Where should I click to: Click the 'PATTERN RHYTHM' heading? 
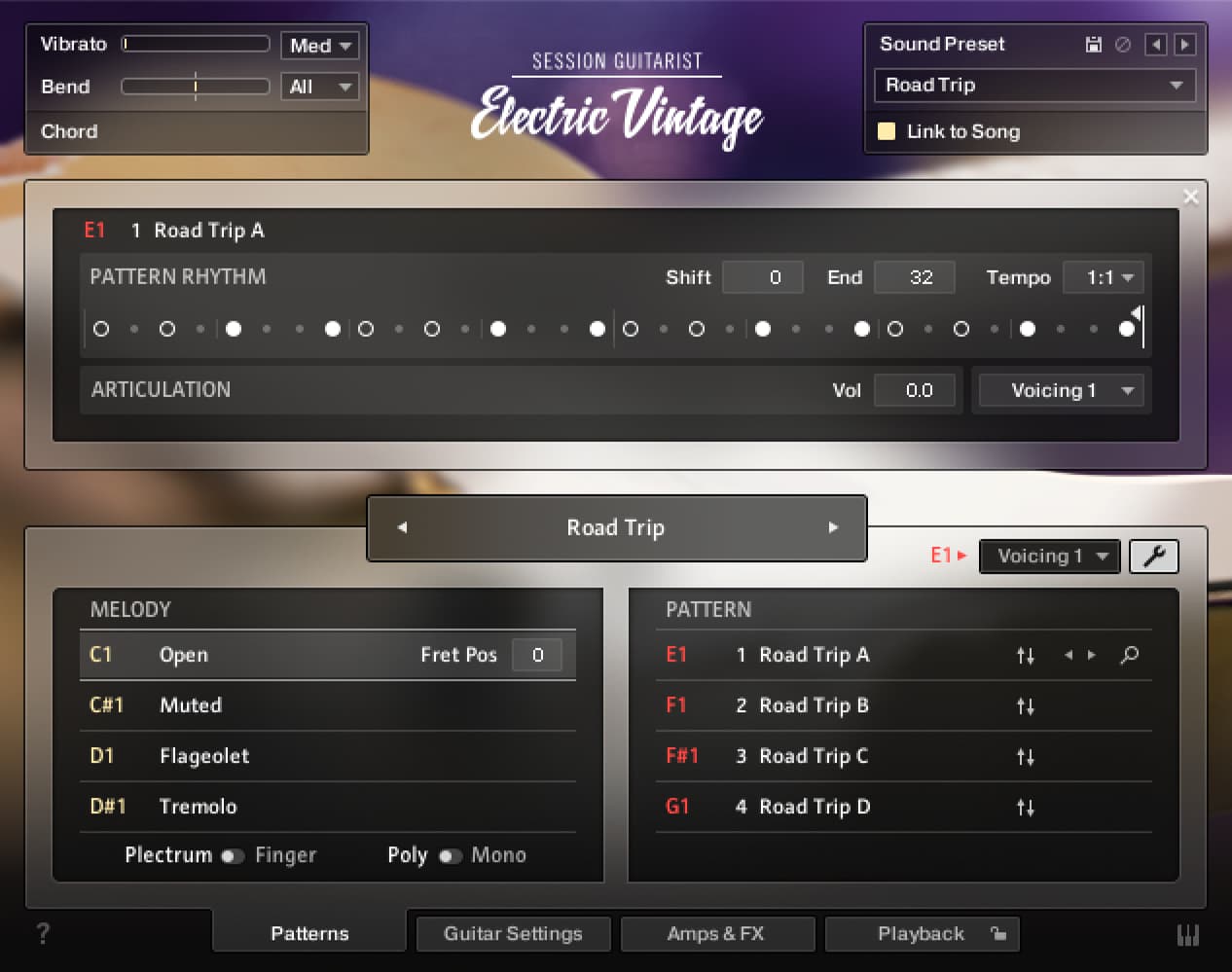coord(178,276)
